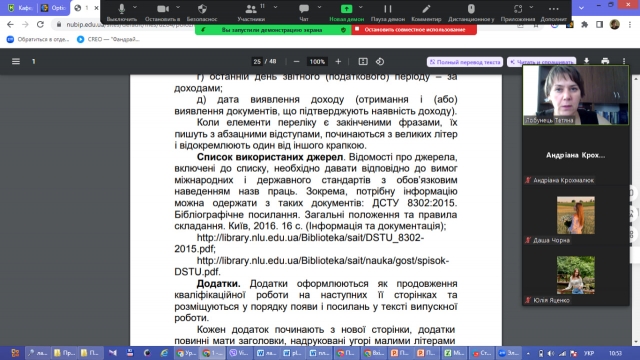640x360 pixels.
Task: Open share options arrow beside Новая демон
Action: coord(361,7)
